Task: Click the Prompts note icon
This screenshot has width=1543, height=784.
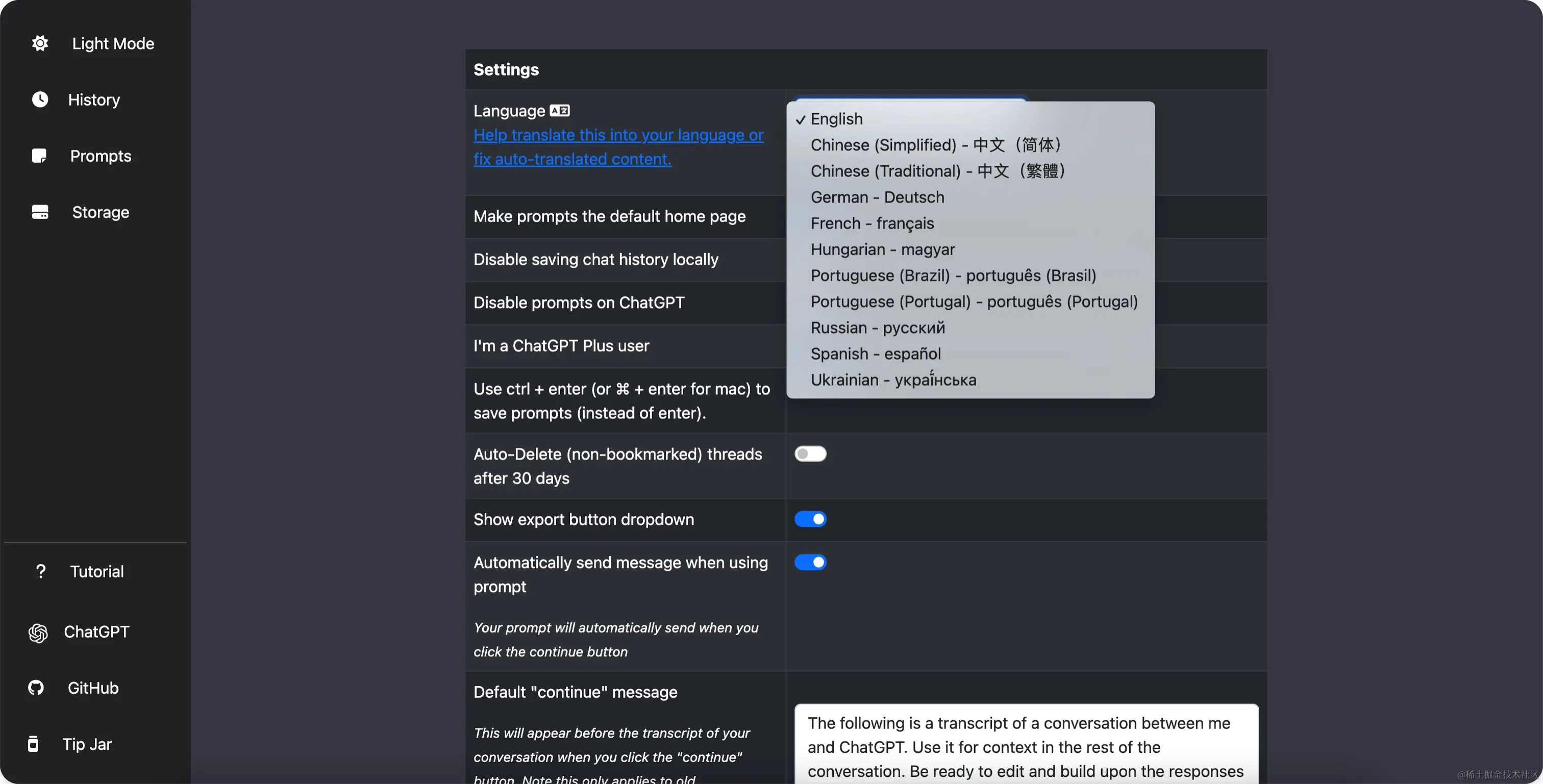Action: 39,156
